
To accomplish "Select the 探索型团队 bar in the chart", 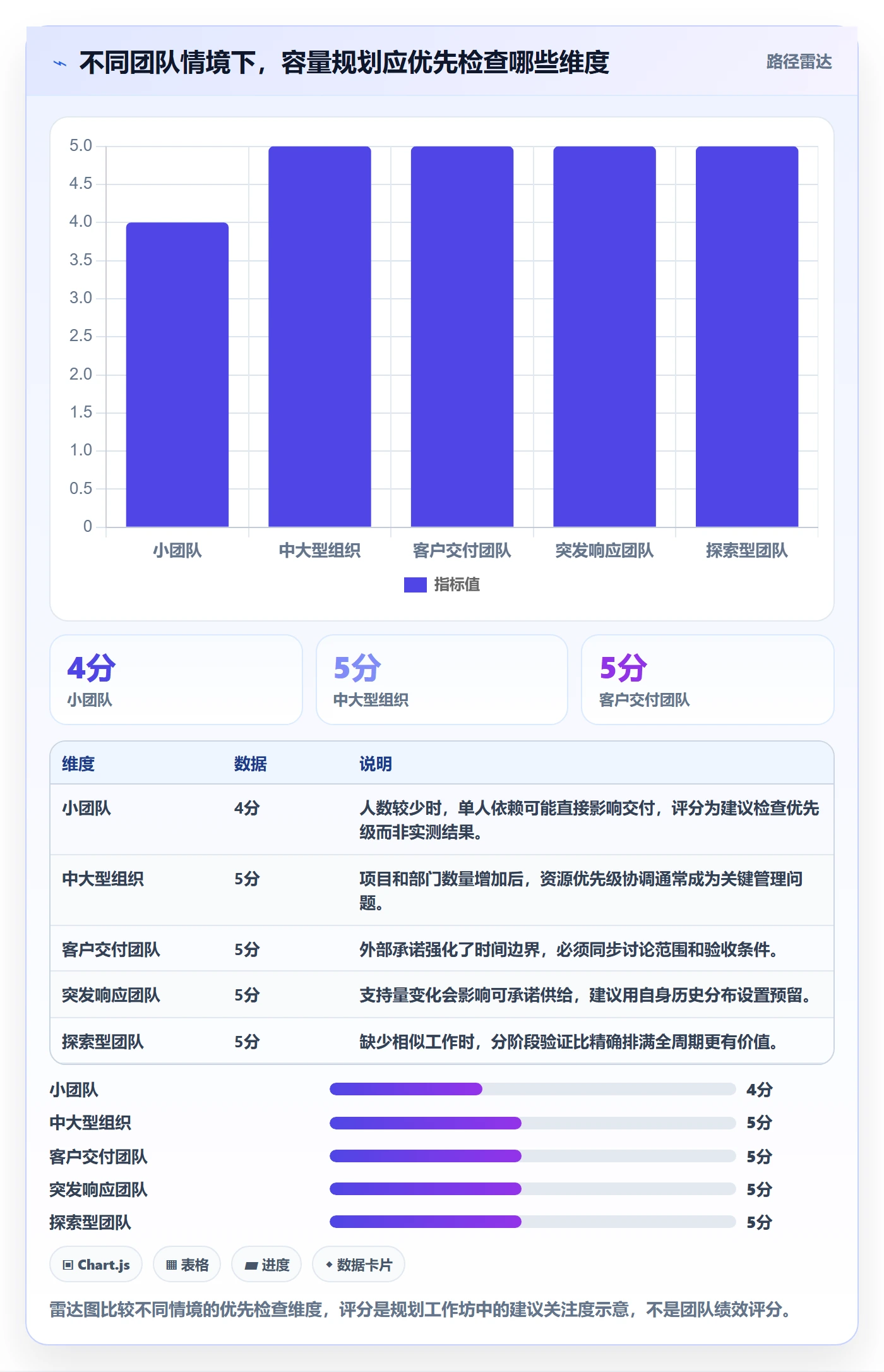I will [x=747, y=337].
